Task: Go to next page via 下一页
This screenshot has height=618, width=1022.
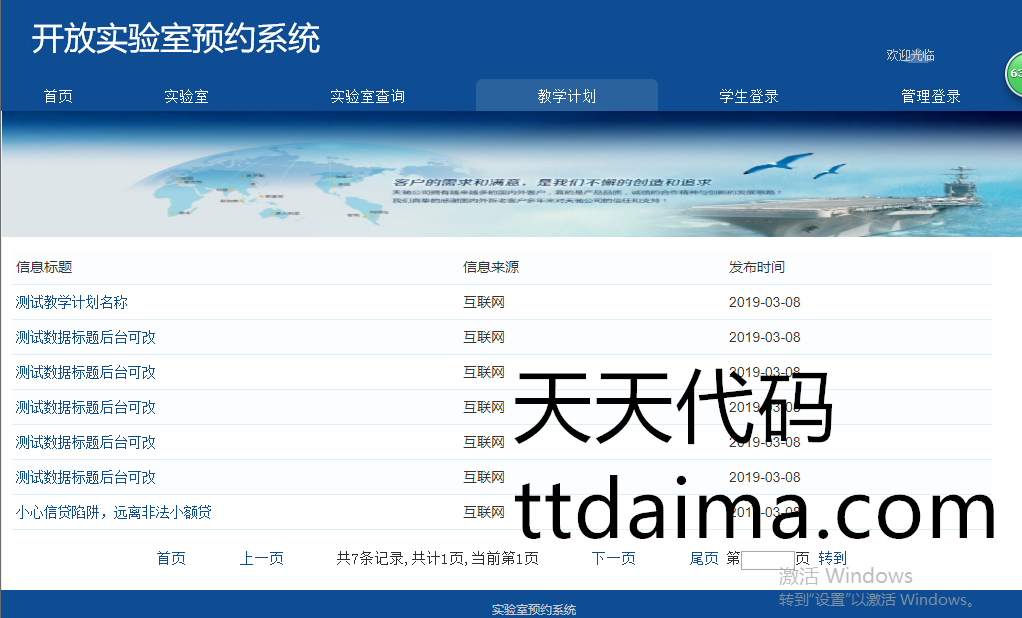Action: tap(613, 558)
